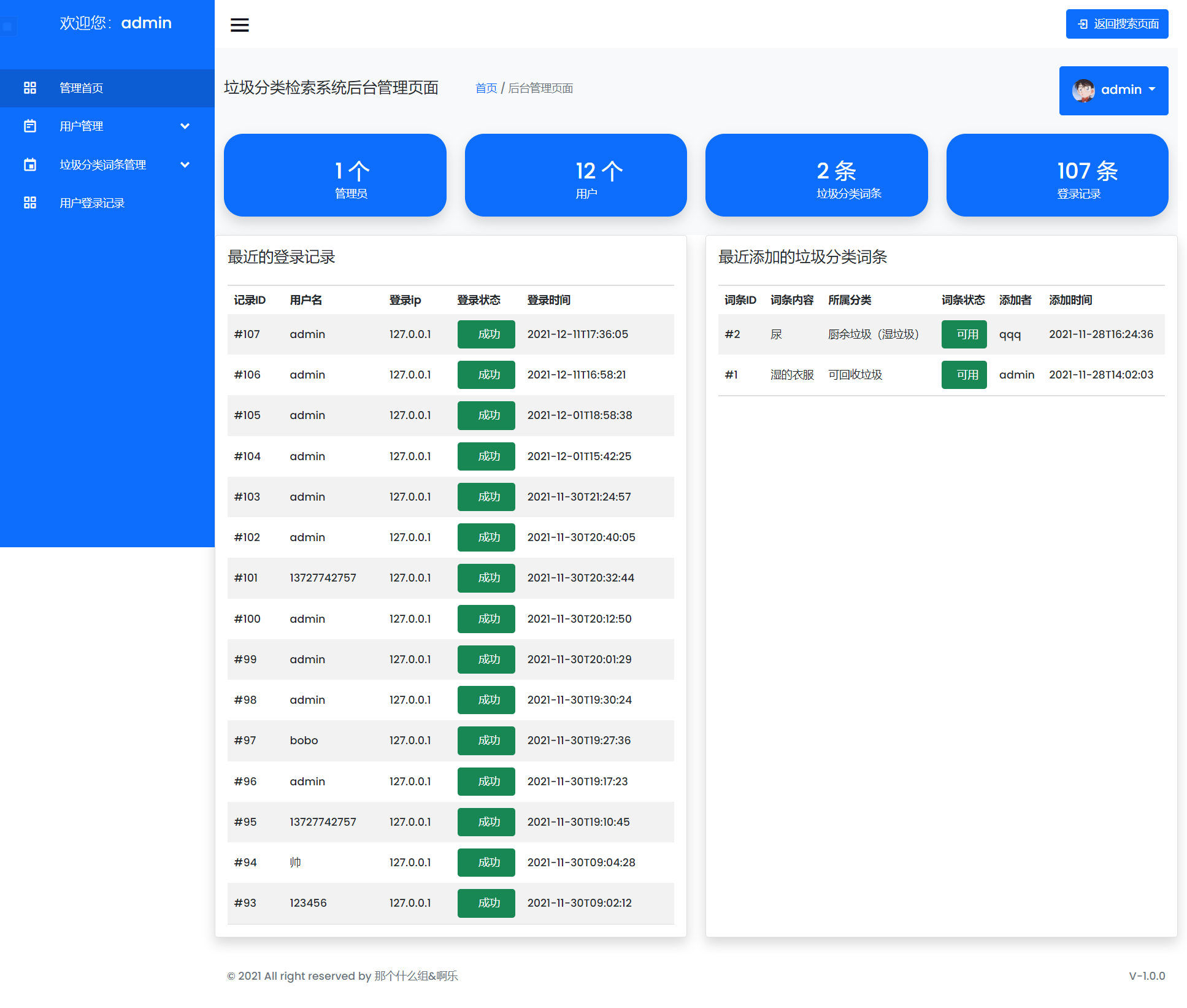
Task: Click 成功 badge for record #107
Action: [486, 334]
